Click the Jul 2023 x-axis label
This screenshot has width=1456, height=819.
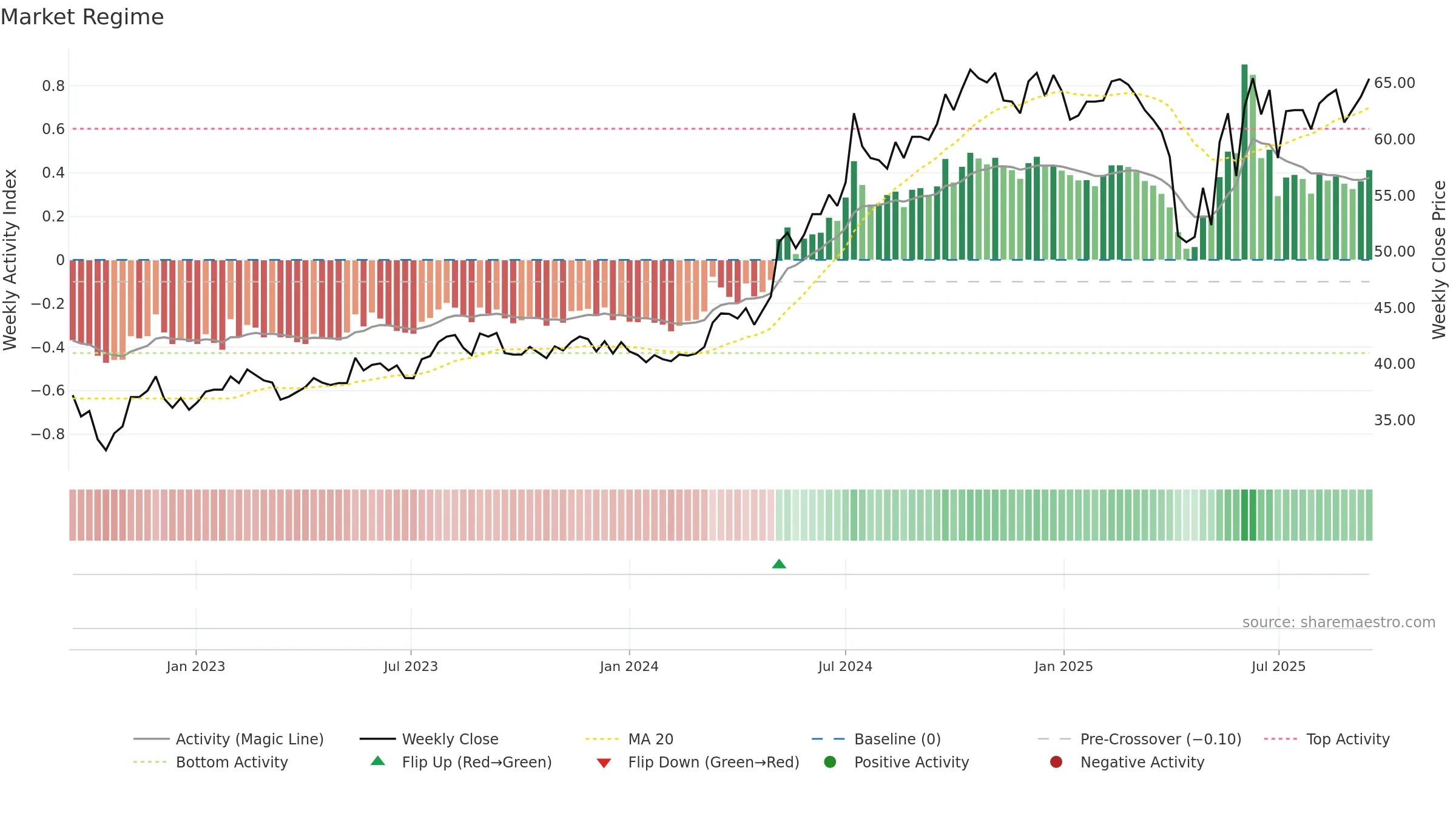click(x=411, y=666)
